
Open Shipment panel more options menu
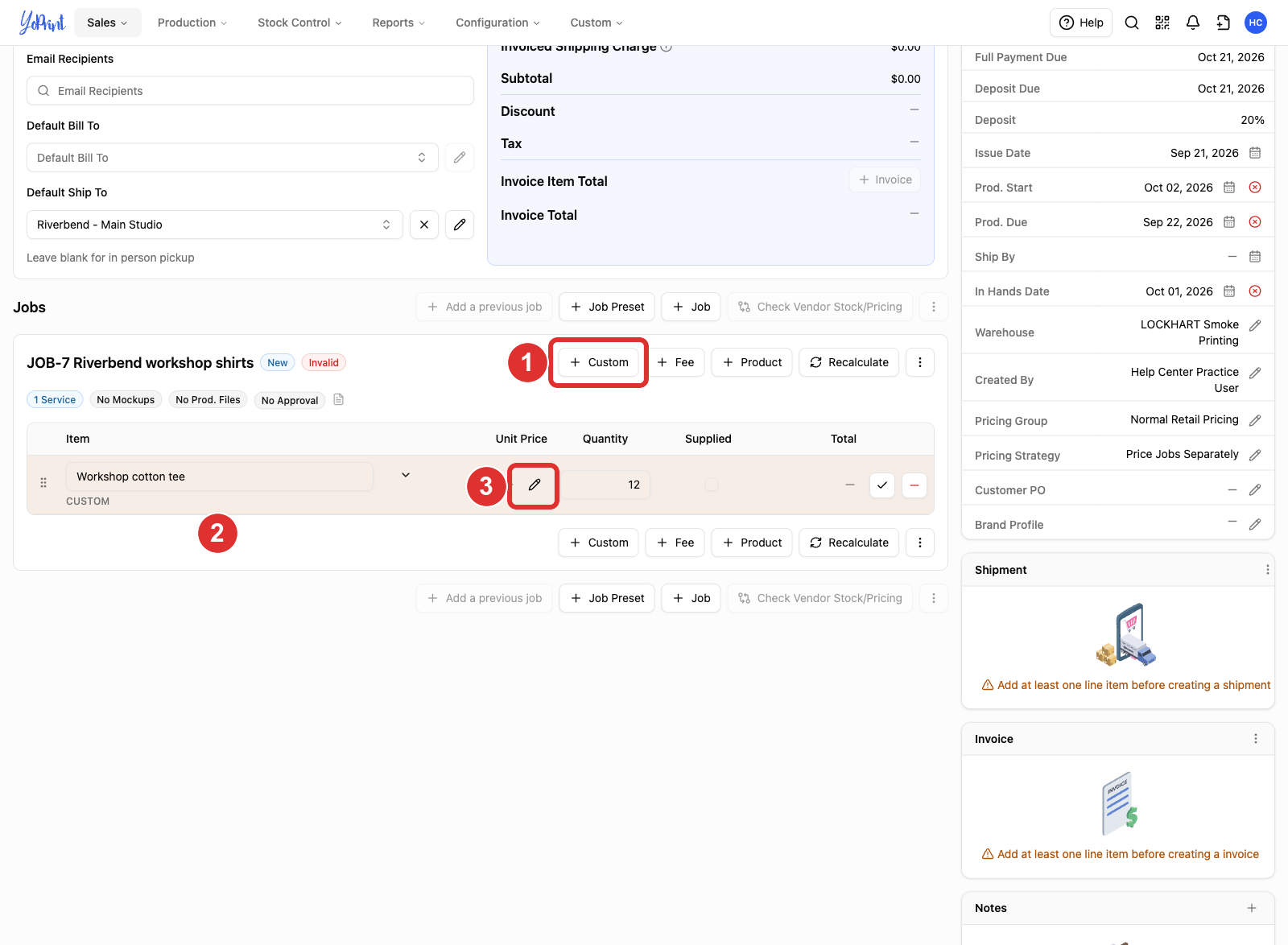(1267, 570)
